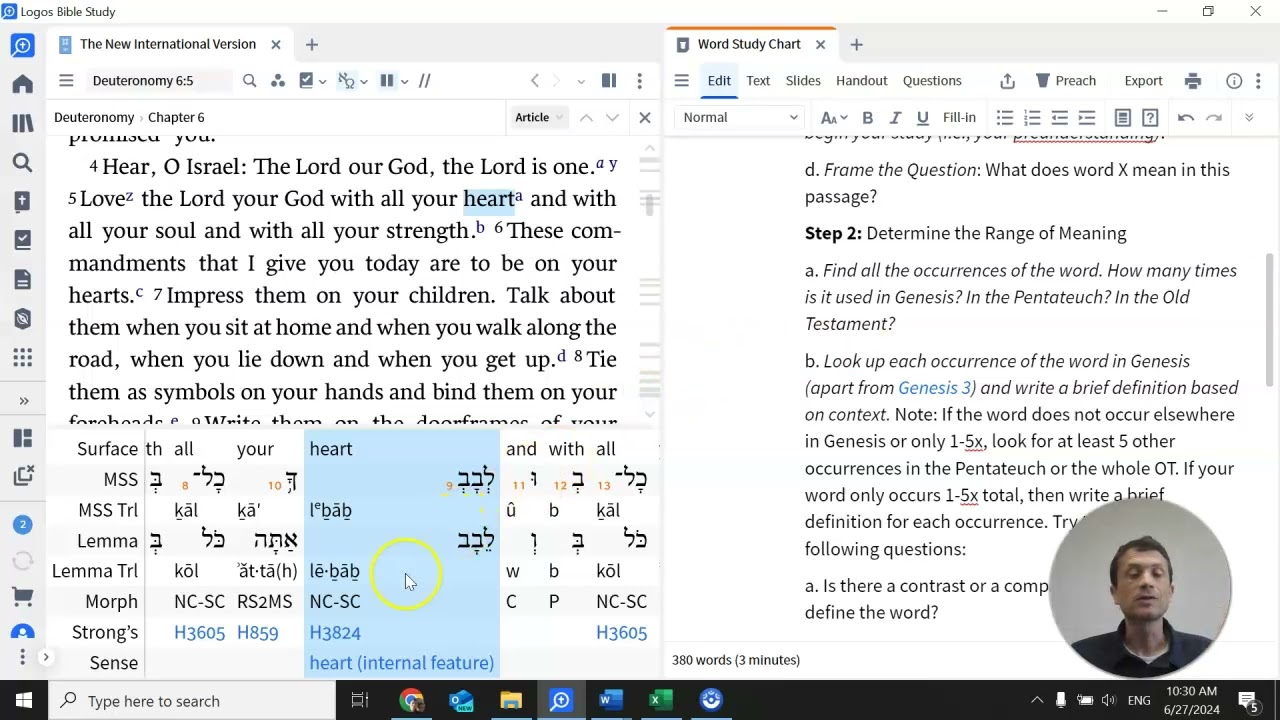Open the info icon in Word Study toolbar
Viewport: 1280px width, 720px height.
[x=1234, y=81]
